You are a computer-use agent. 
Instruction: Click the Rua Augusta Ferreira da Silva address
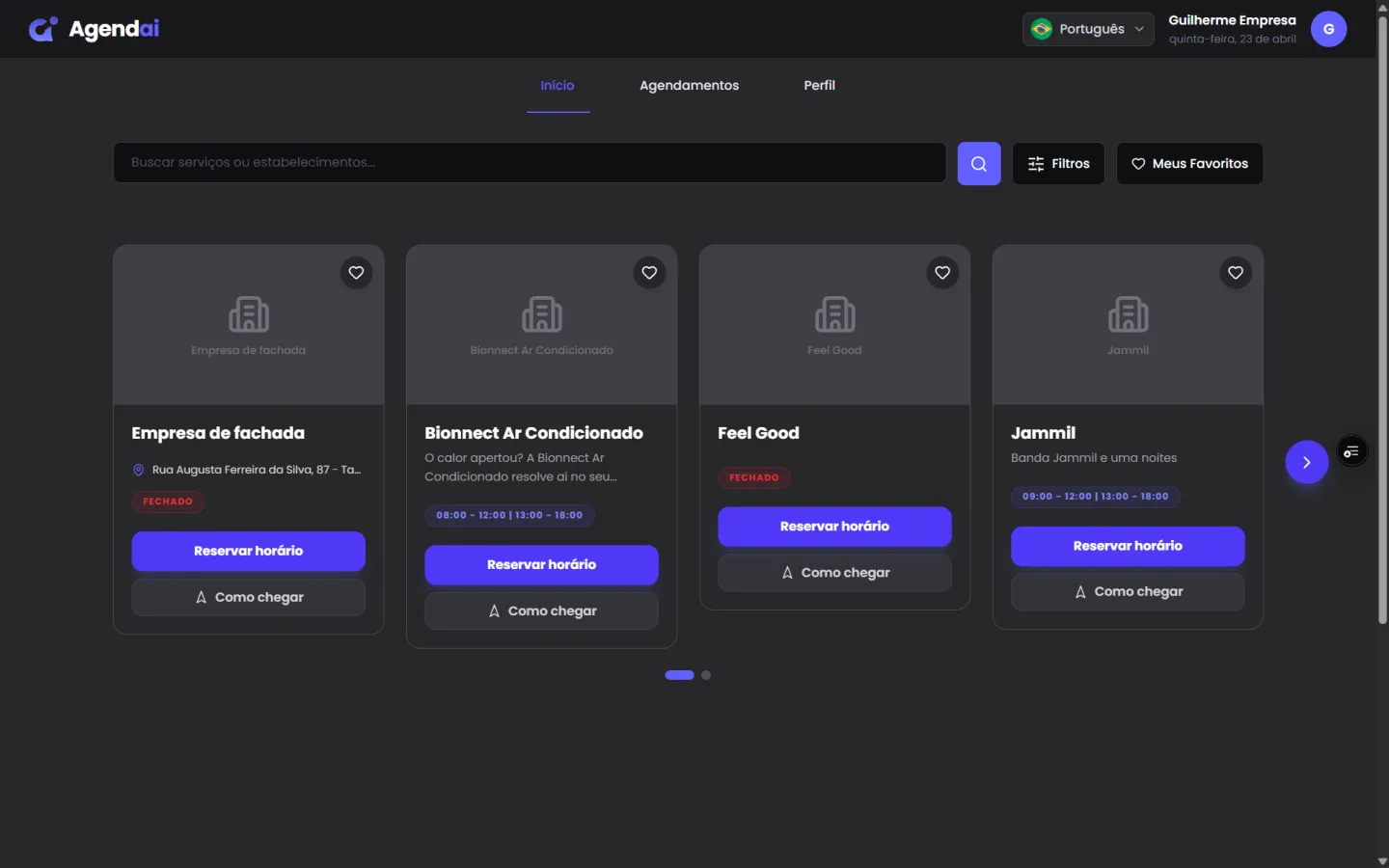tap(257, 470)
